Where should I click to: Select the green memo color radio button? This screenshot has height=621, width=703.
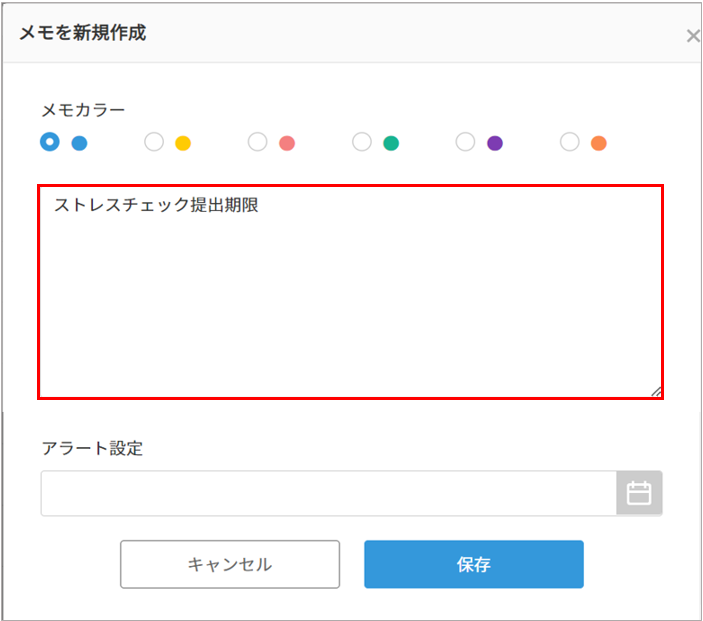362,142
